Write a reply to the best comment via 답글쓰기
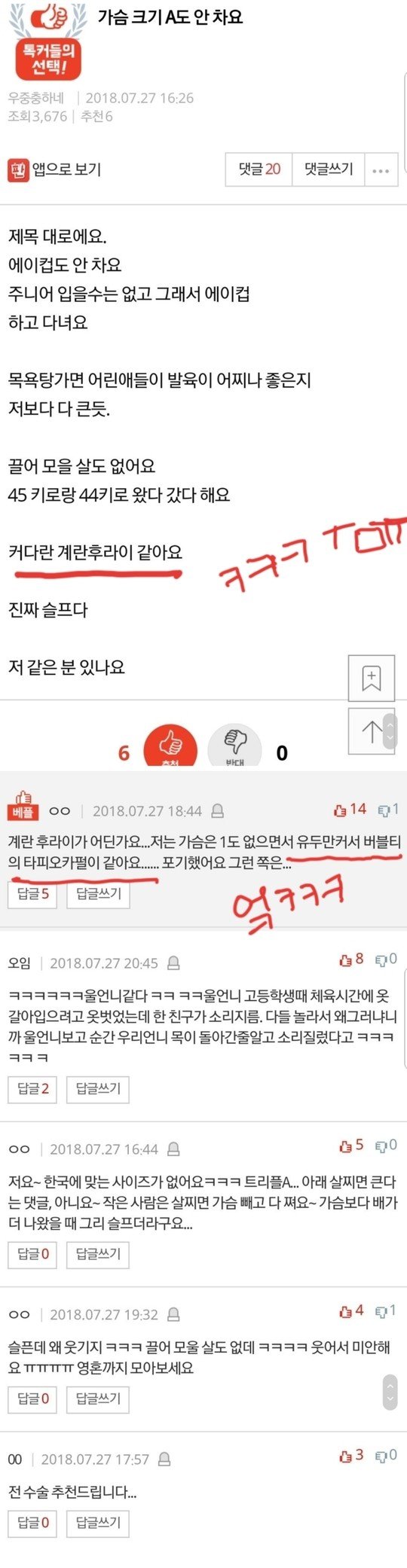 pos(98,894)
